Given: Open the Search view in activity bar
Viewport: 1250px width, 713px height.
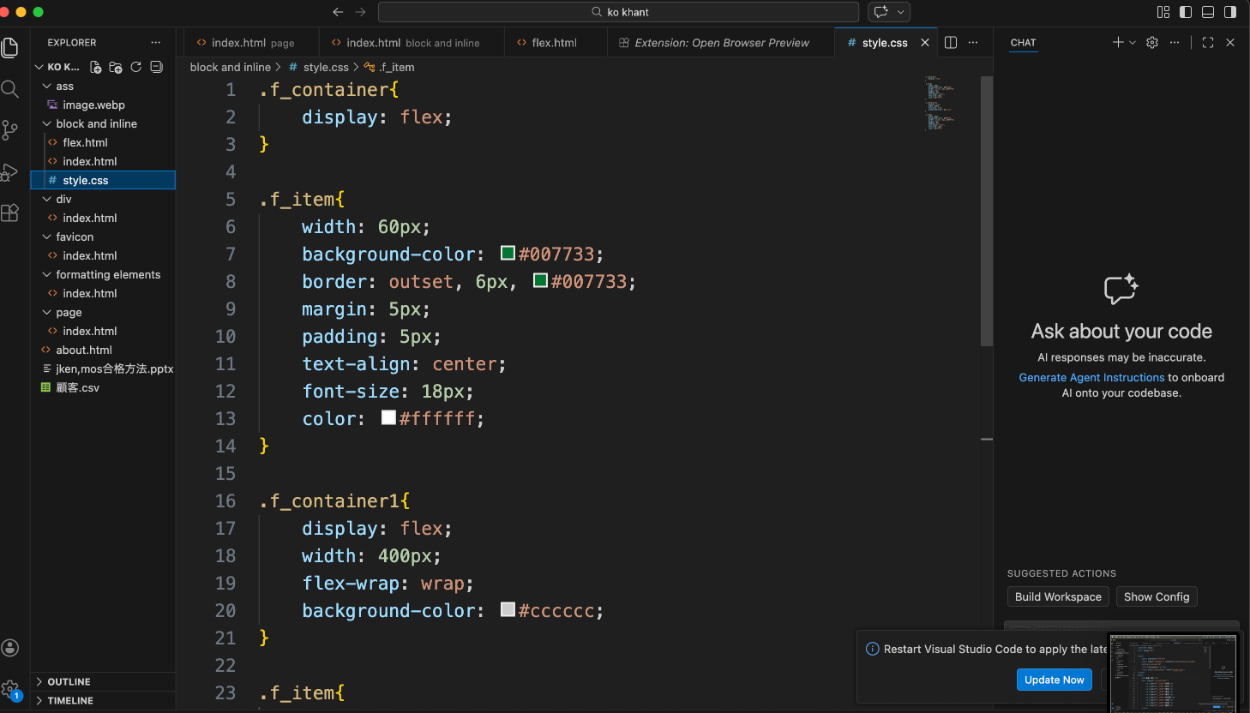Looking at the screenshot, I should tap(10, 89).
